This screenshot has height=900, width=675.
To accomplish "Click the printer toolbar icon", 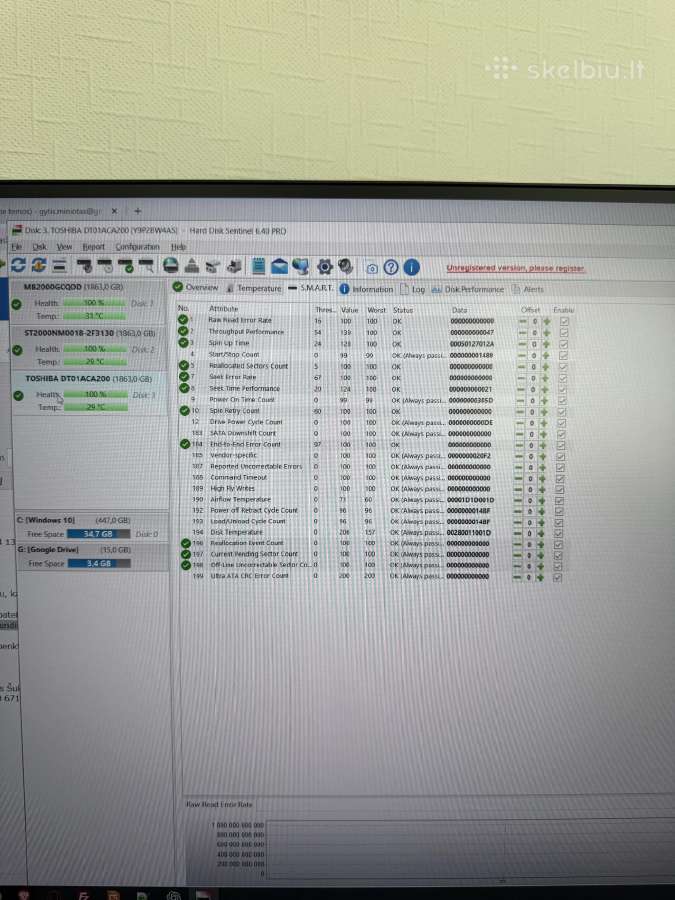I will click(234, 266).
